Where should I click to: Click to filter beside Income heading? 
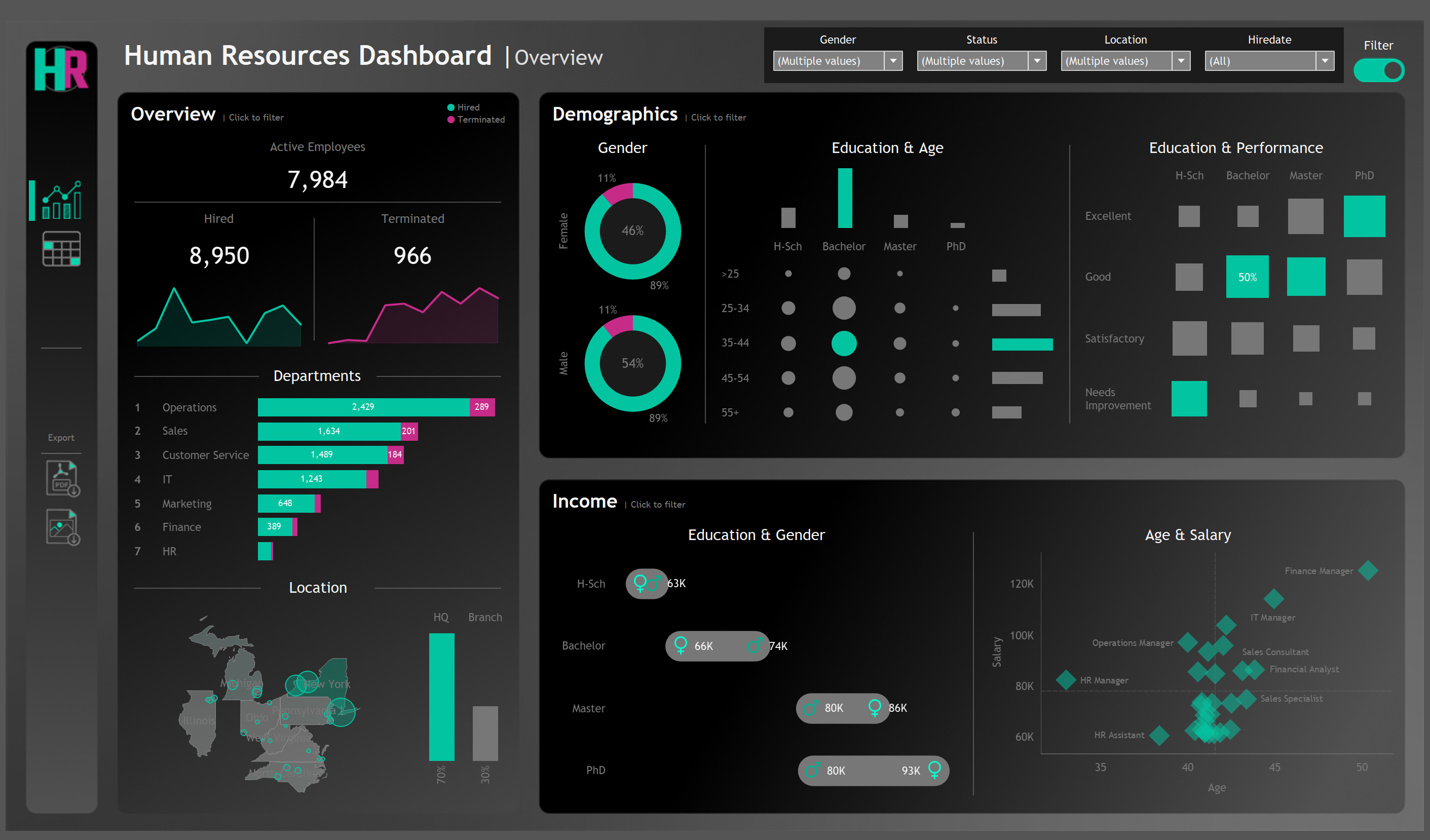pos(658,504)
